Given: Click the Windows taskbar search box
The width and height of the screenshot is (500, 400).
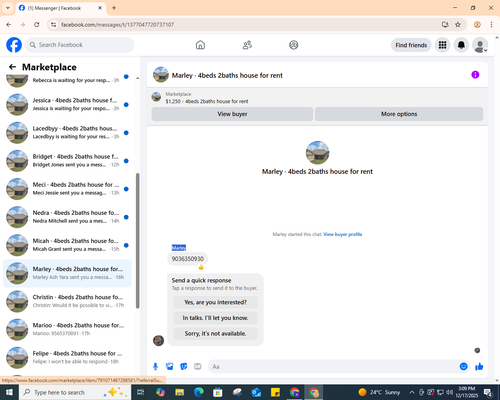Looking at the screenshot, I should click(75, 392).
